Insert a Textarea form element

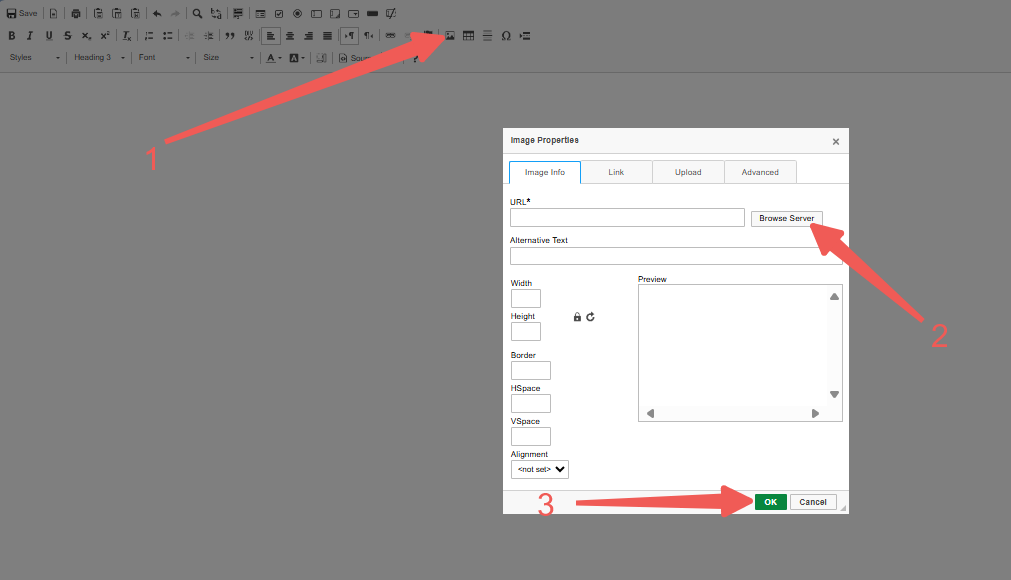tap(335, 14)
